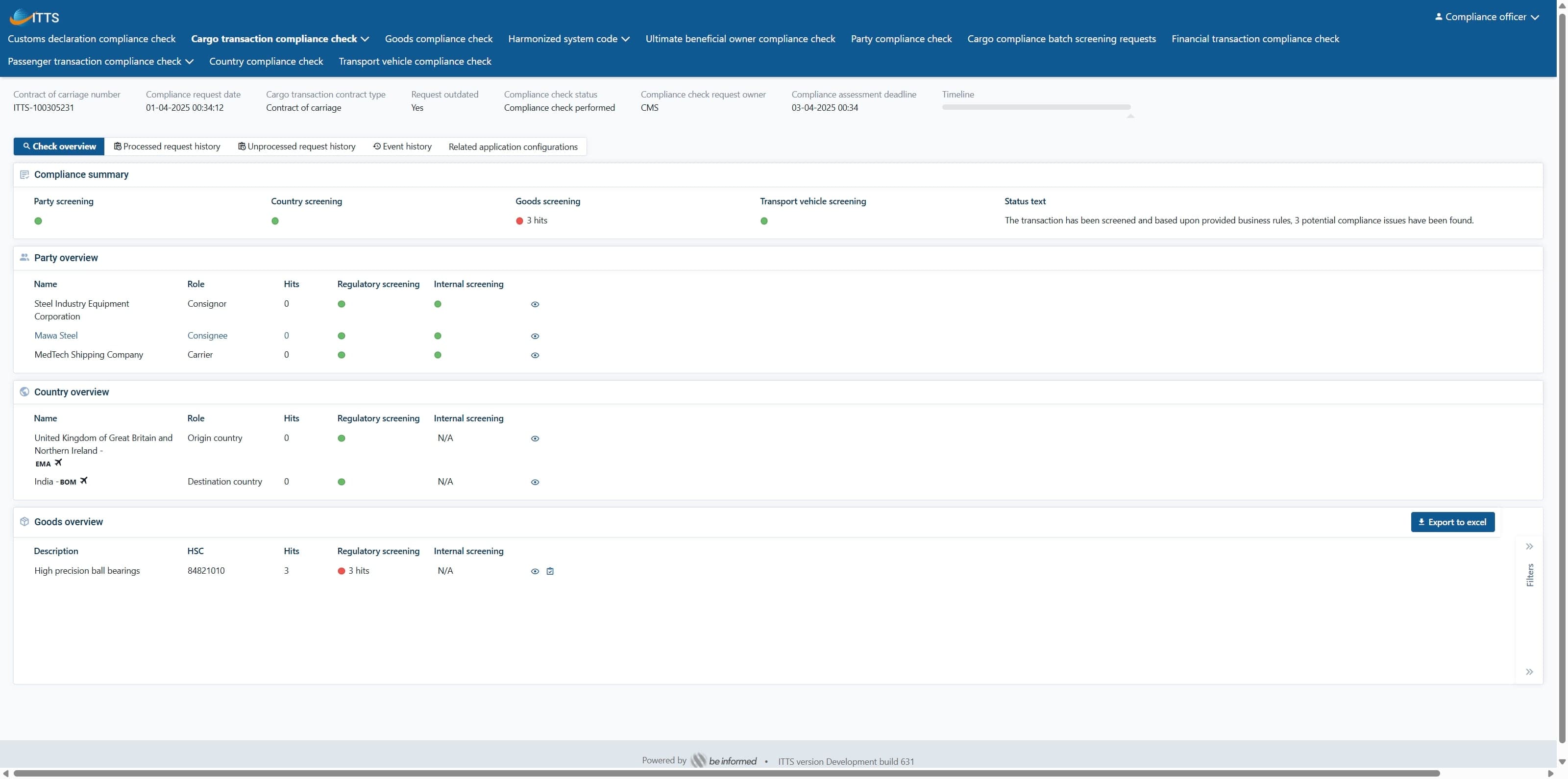Click internal screening dot for Mawa Steel

click(438, 336)
